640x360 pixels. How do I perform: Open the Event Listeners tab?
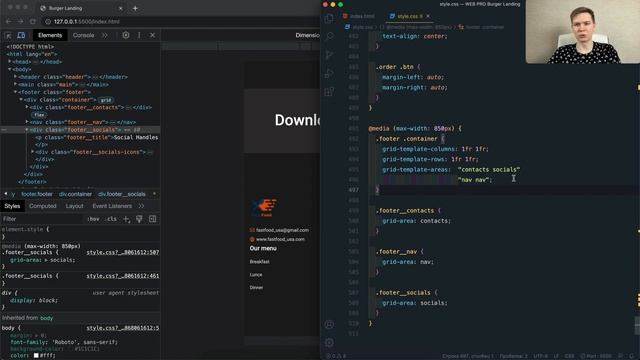[x=112, y=206]
